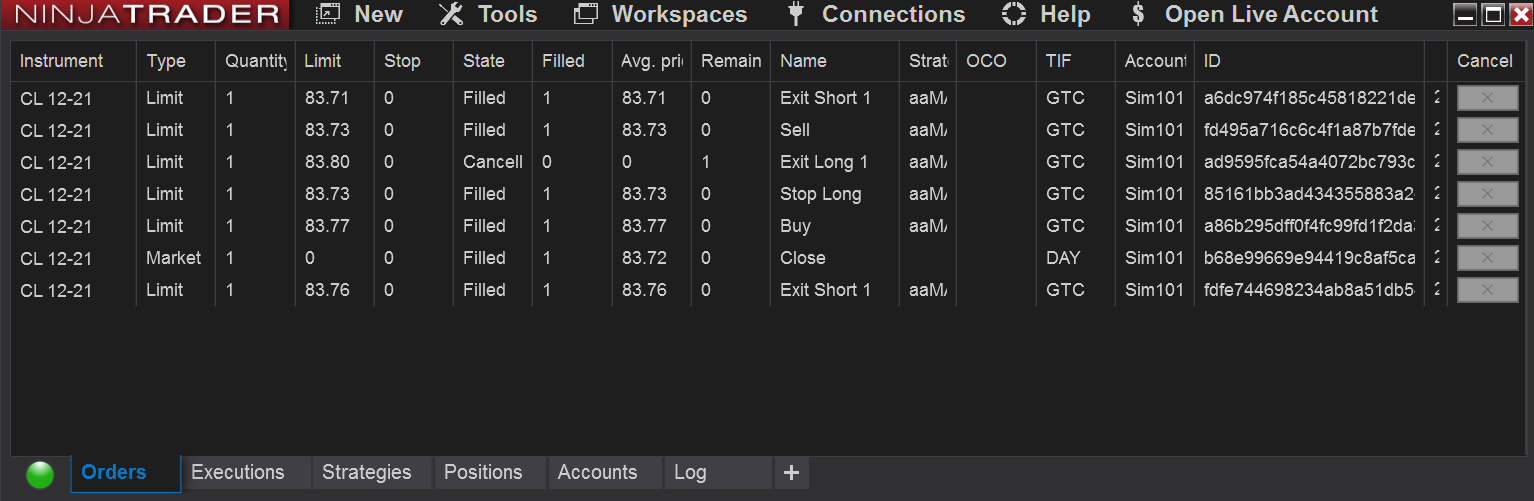Viewport: 1534px width, 501px height.
Task: Click the Workspaces windows icon
Action: pyautogui.click(x=585, y=14)
